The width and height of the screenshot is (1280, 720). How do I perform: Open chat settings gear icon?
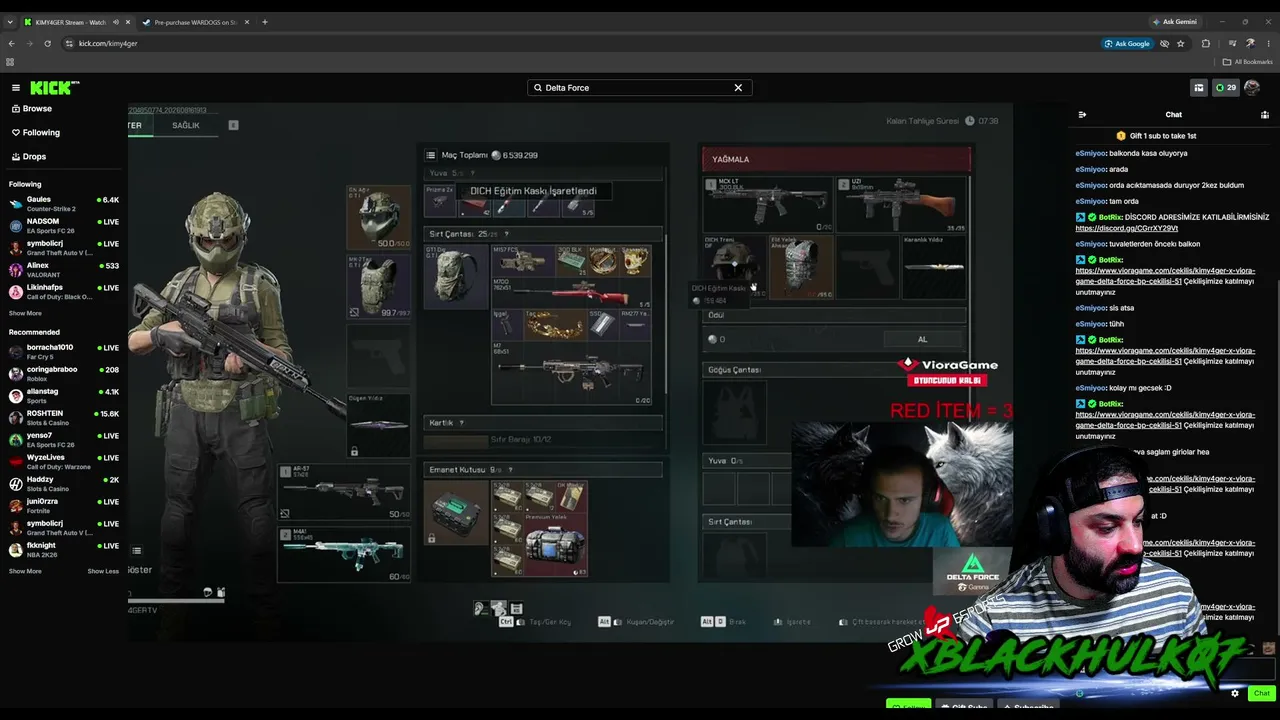click(1235, 693)
